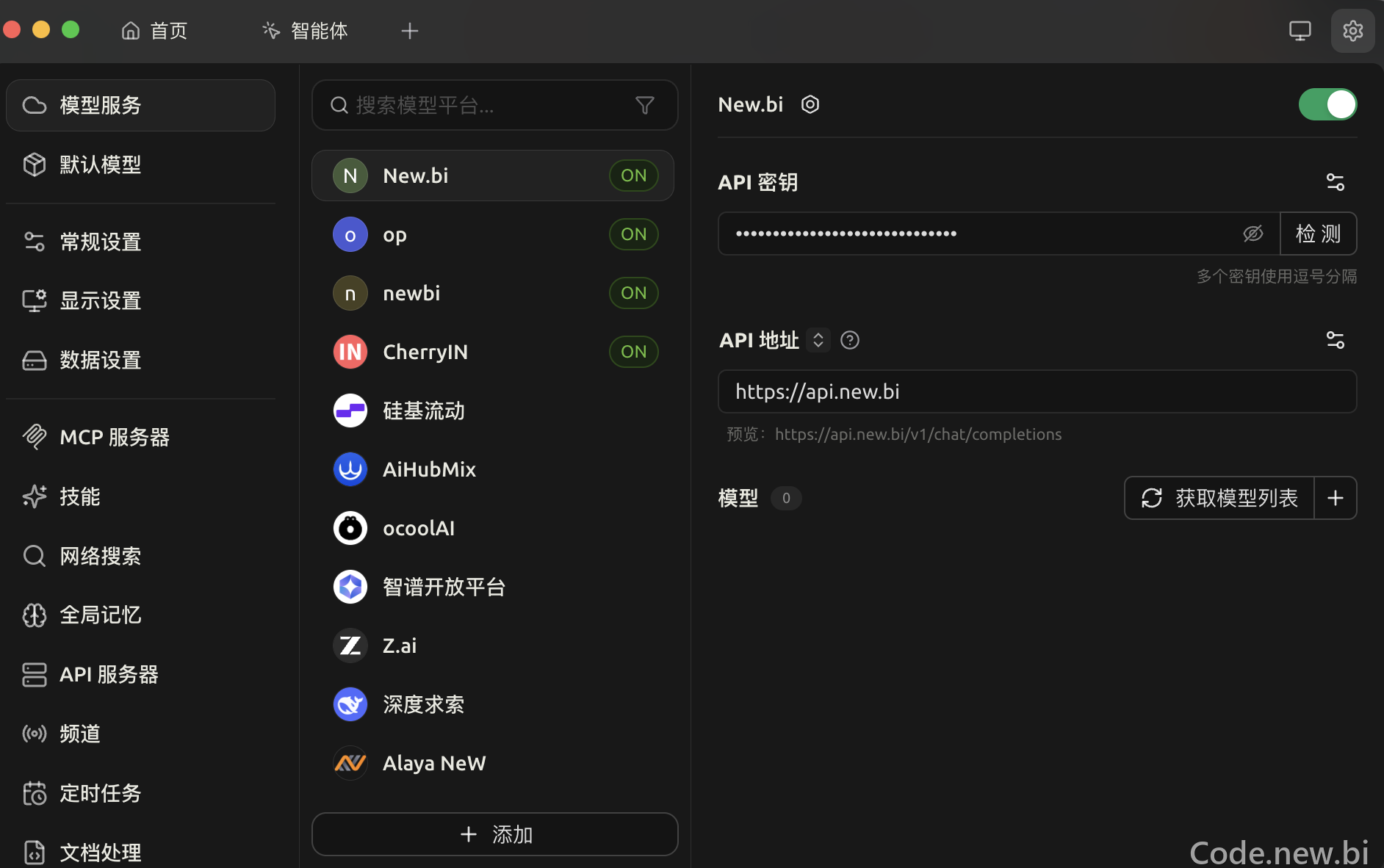Screen dimensions: 1384x868
Task: Select the AiHubMix provider name
Action: 430,469
